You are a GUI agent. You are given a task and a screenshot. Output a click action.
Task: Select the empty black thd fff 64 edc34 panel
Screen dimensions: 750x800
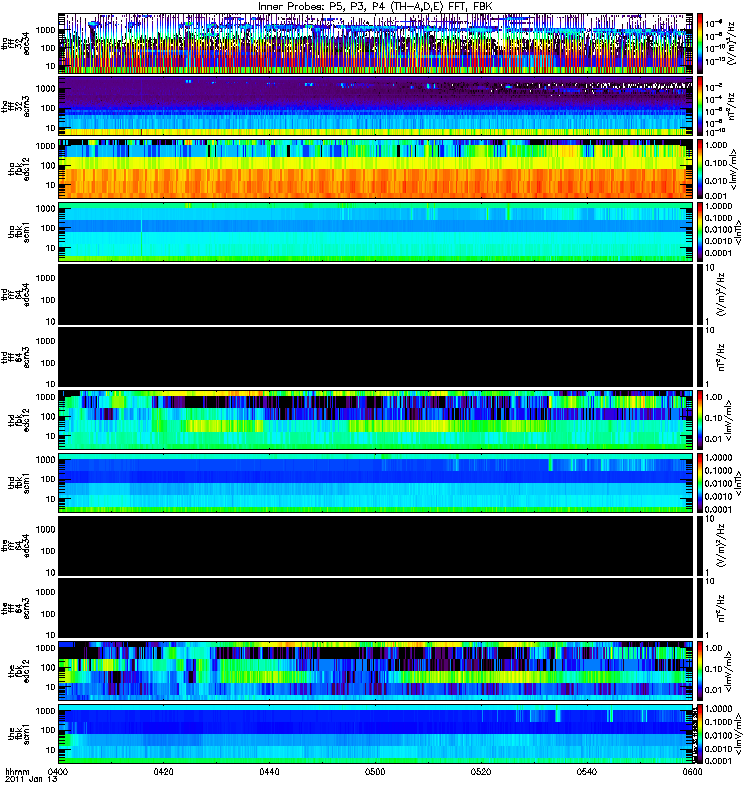pos(376,295)
